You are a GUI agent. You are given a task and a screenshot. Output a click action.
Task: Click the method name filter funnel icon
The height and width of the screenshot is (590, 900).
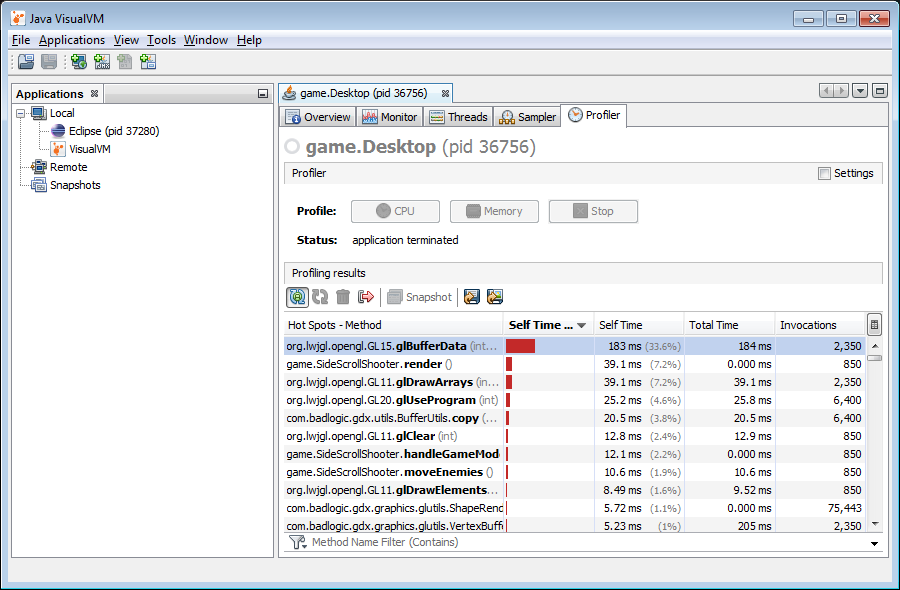coord(297,542)
